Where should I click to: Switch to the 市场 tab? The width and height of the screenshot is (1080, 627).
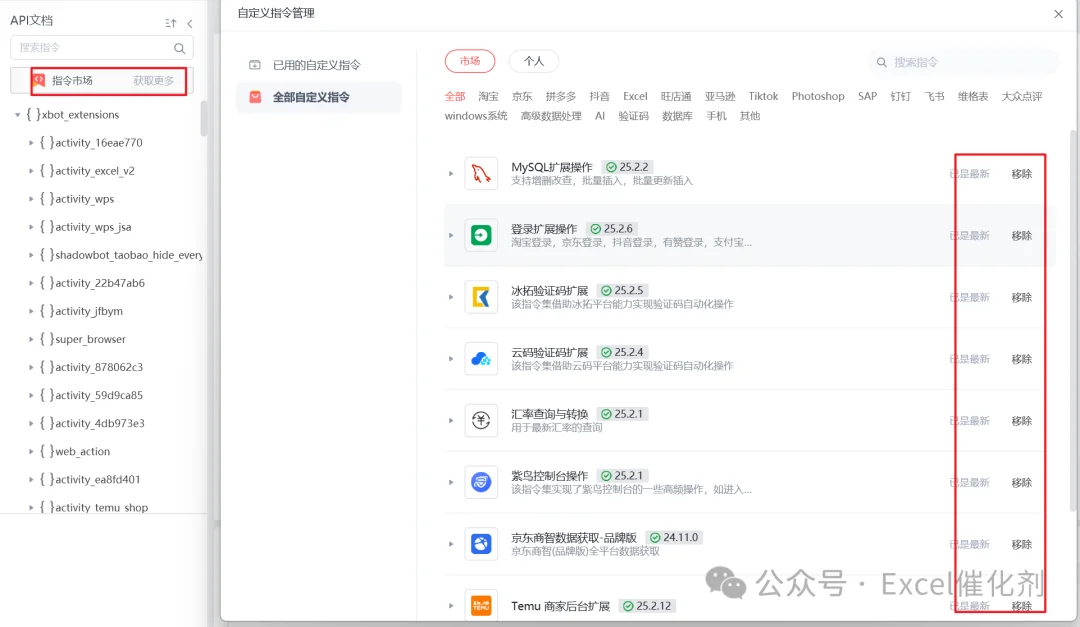(x=470, y=61)
